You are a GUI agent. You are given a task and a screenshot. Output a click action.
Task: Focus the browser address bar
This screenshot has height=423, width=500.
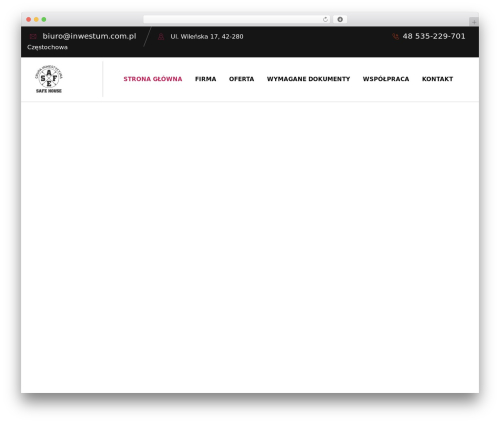(x=237, y=19)
